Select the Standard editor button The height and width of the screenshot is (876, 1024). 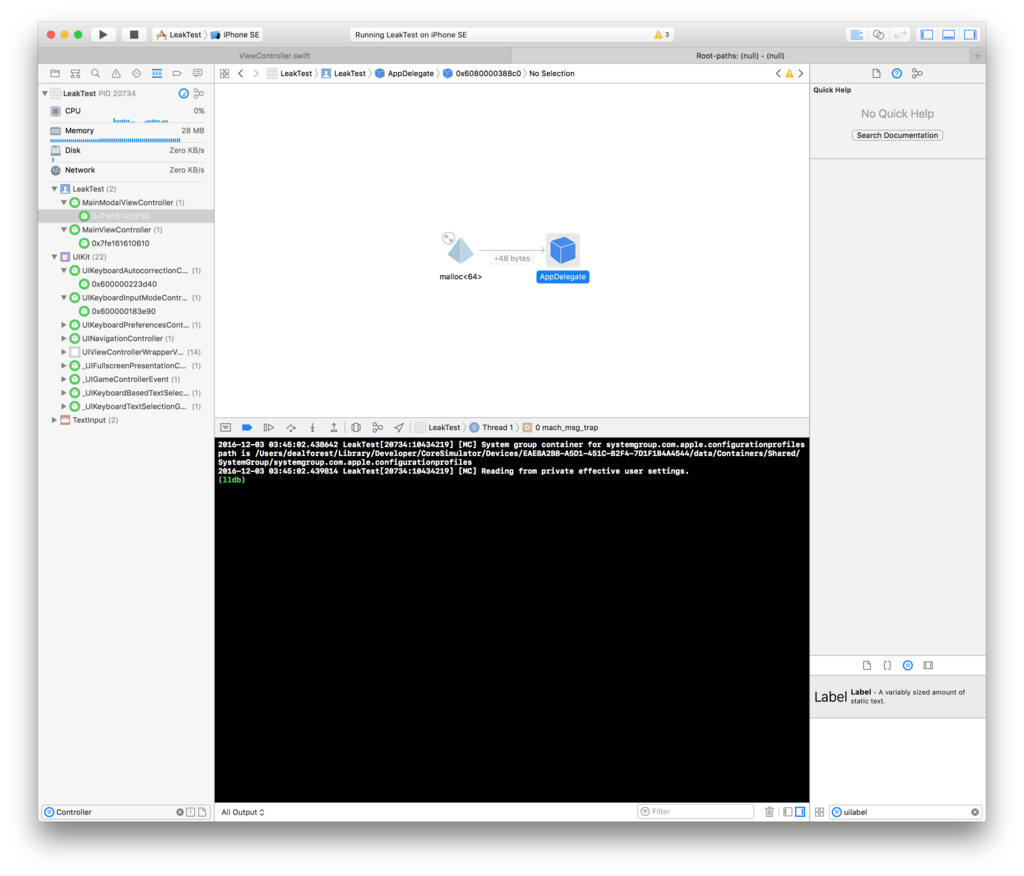tap(857, 35)
